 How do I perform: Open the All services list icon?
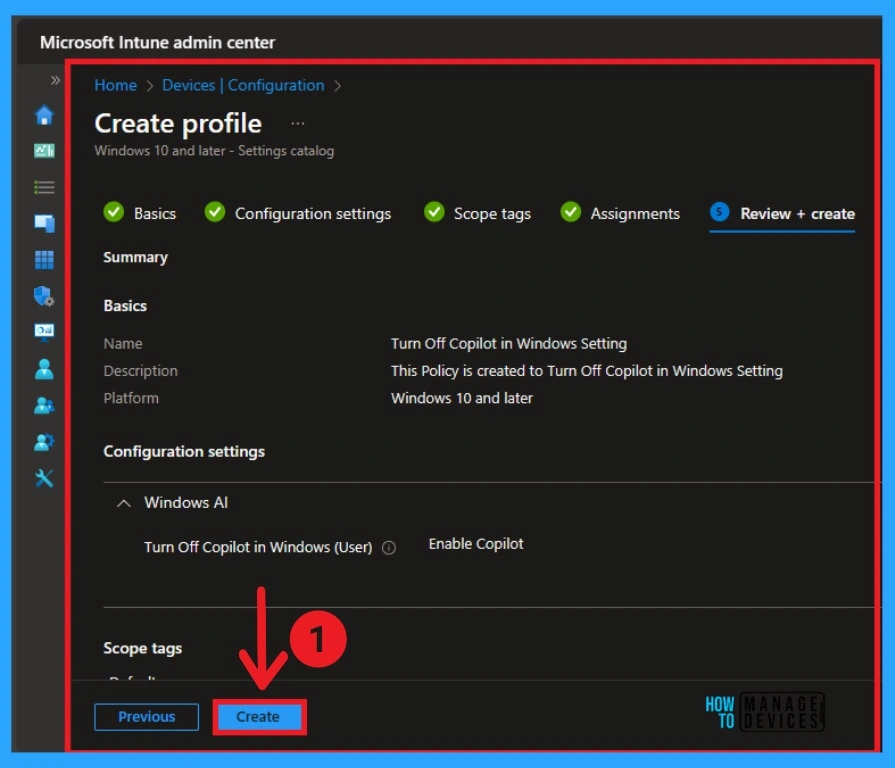(44, 187)
